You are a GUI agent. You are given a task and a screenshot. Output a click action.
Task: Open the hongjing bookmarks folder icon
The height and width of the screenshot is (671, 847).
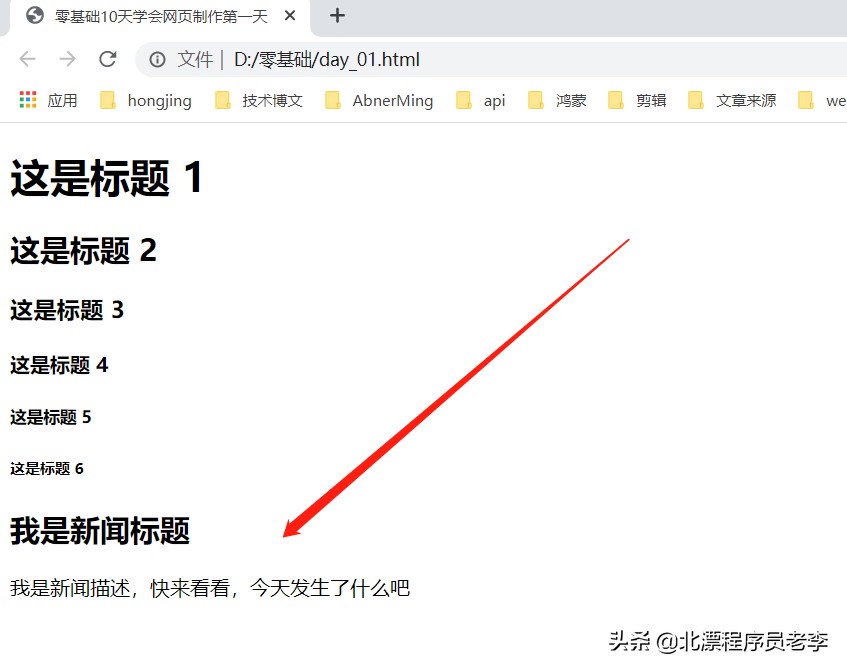tap(107, 100)
